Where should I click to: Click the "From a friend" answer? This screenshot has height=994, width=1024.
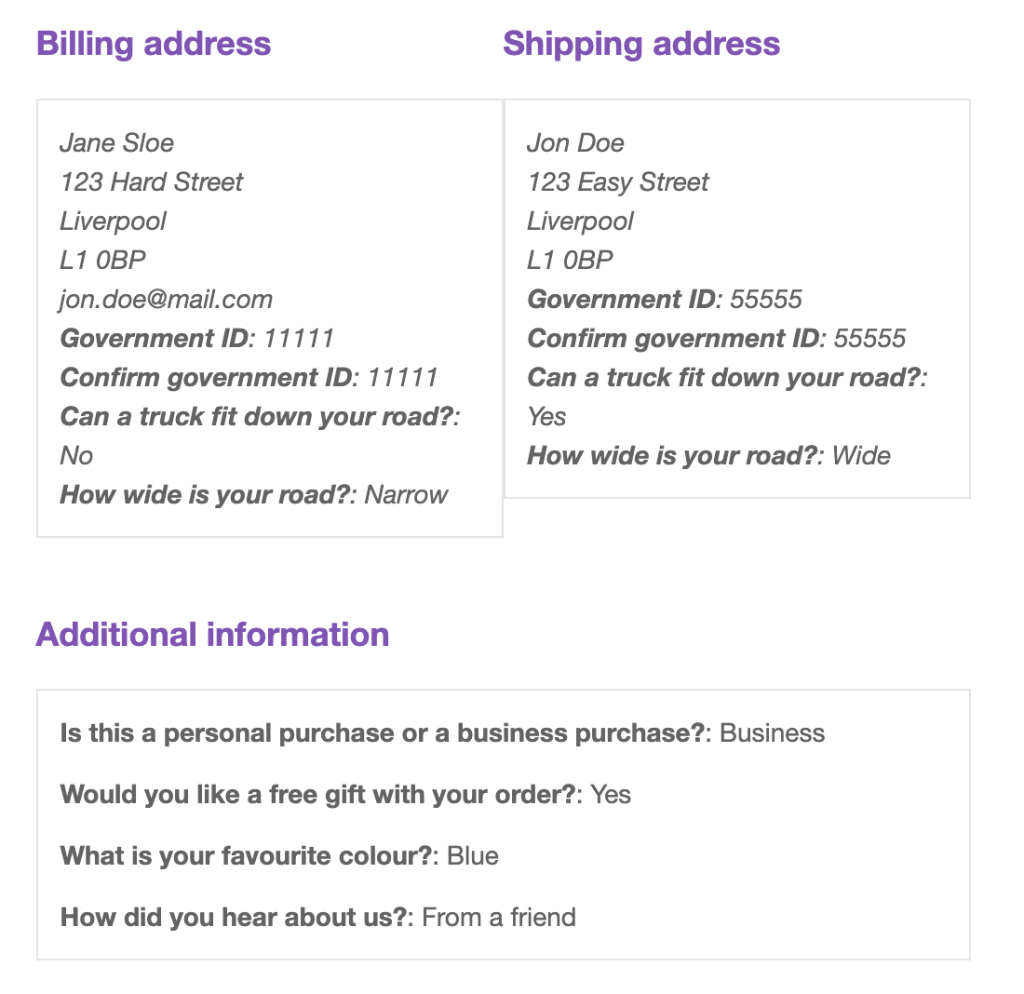point(499,917)
